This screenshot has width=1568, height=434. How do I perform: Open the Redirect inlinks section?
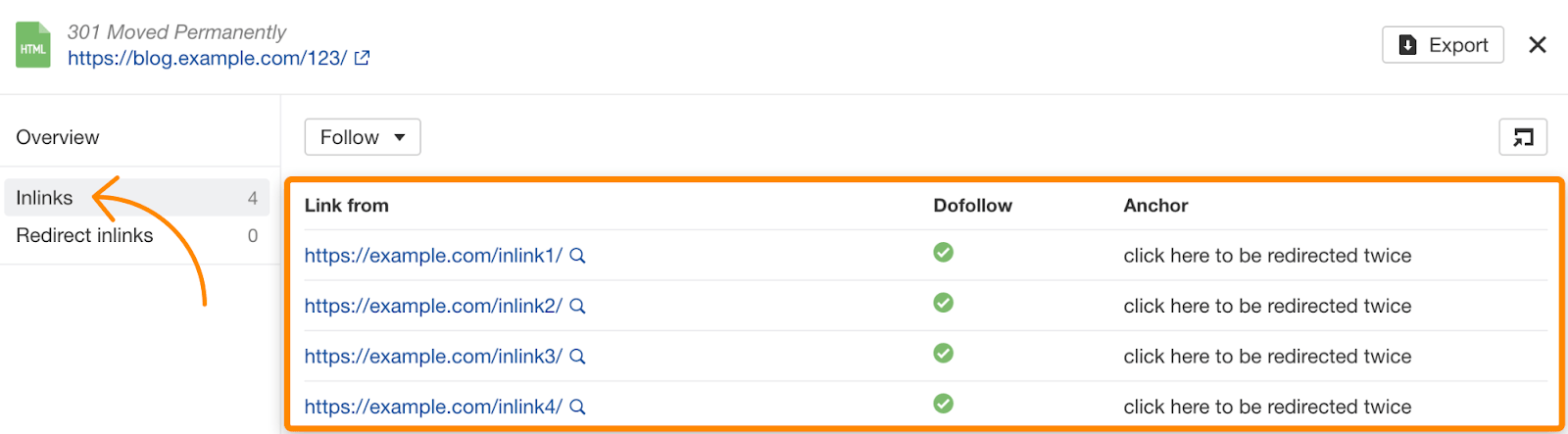[84, 235]
